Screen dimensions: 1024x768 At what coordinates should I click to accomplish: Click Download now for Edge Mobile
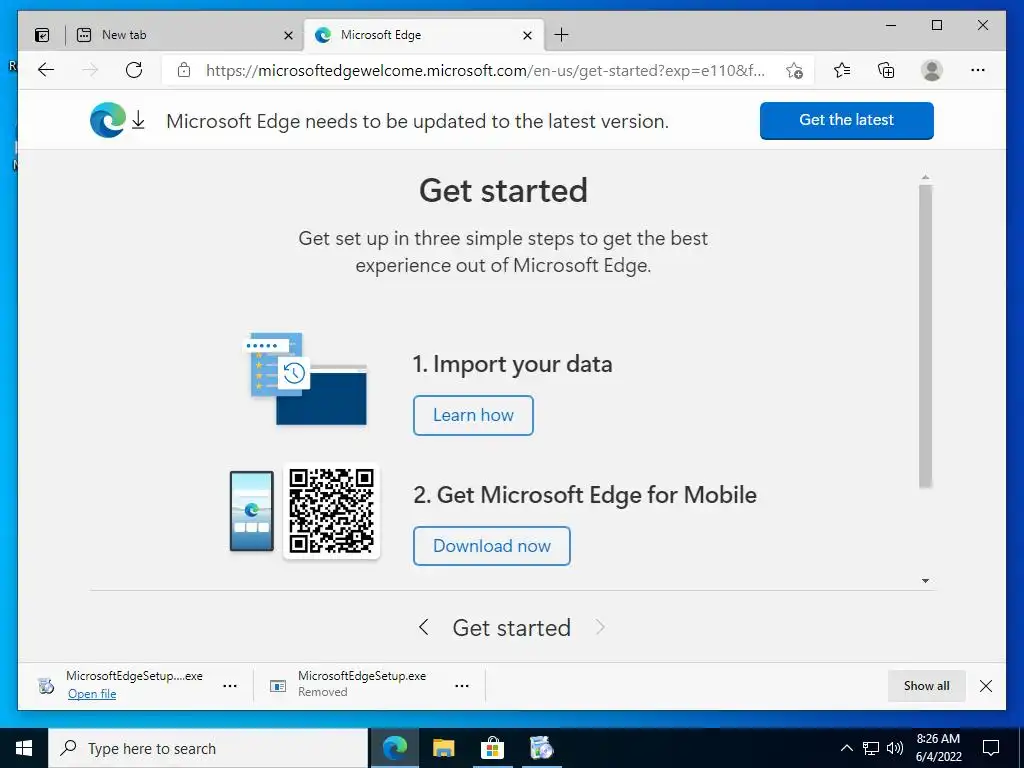pos(492,546)
